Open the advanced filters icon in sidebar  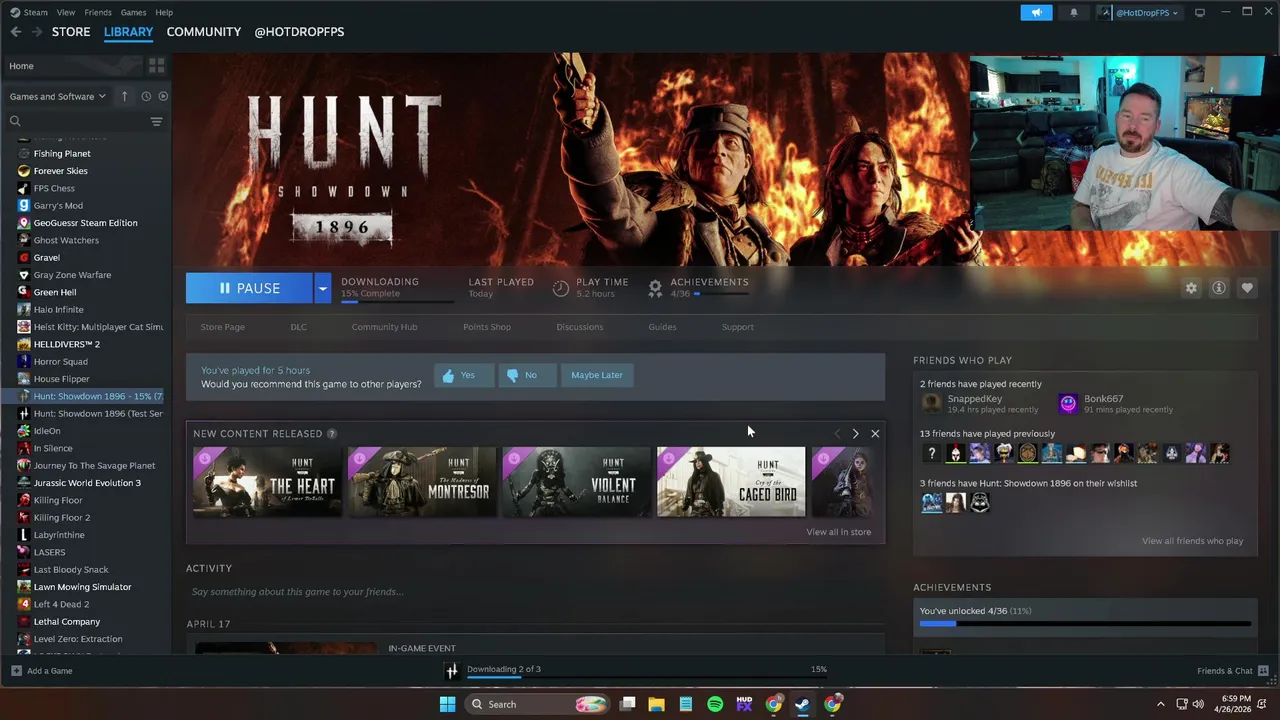click(156, 121)
